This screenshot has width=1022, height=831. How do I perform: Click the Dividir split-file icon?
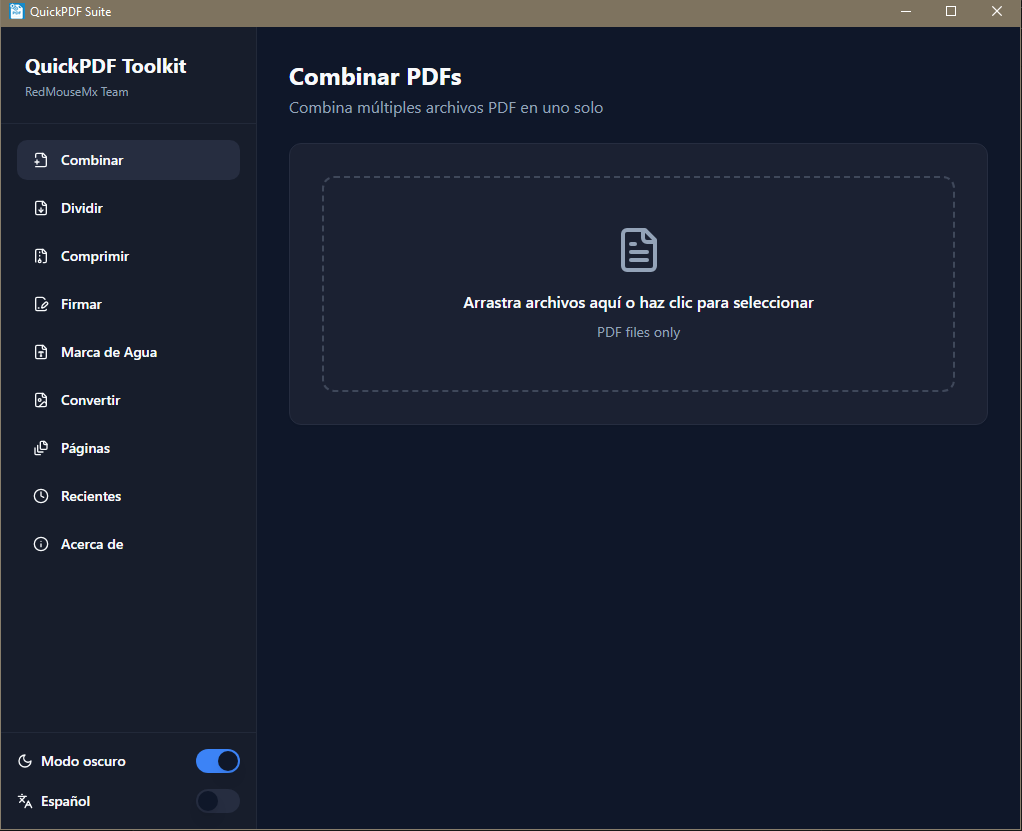41,208
